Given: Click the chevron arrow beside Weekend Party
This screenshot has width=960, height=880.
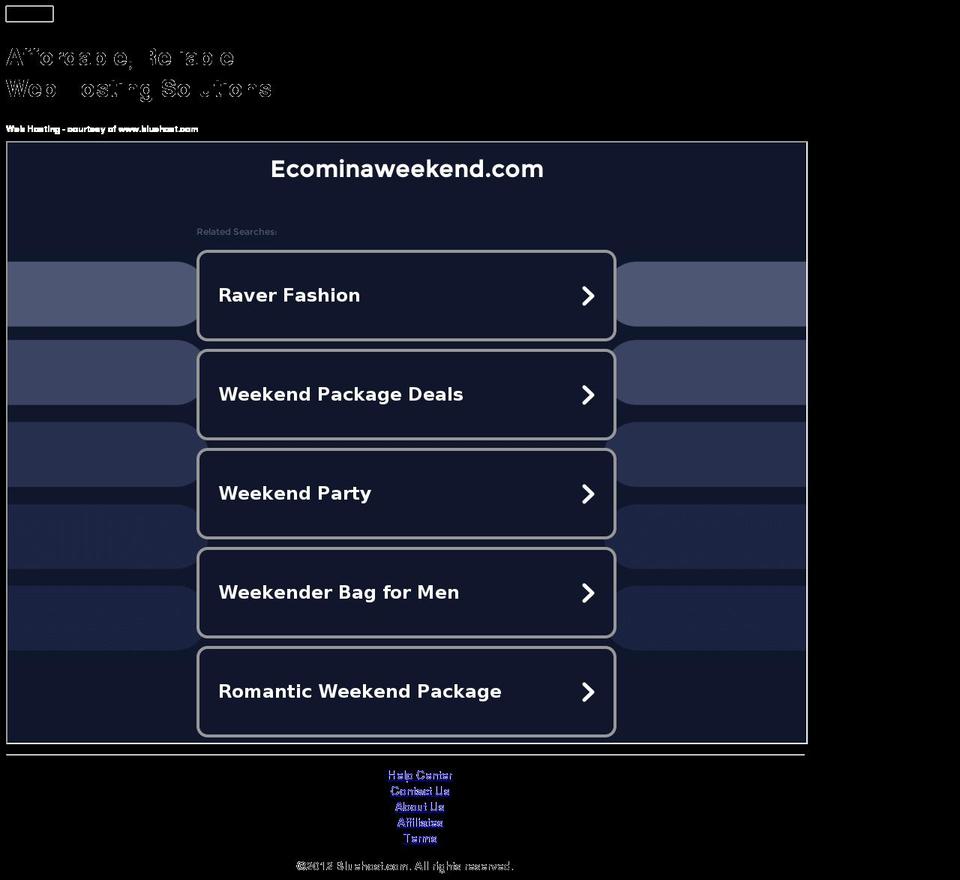Looking at the screenshot, I should point(588,494).
